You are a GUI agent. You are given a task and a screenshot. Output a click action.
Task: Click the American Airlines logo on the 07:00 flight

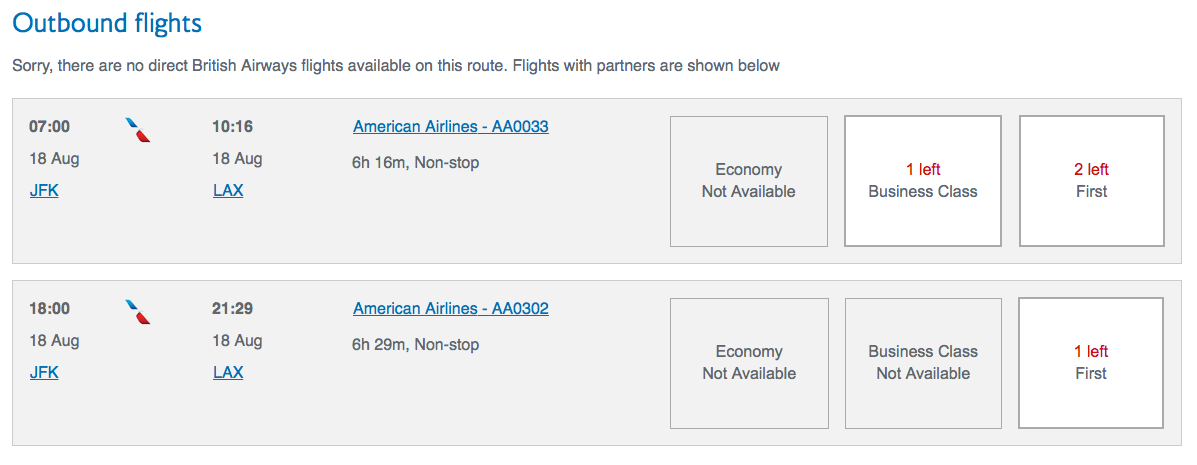click(138, 129)
